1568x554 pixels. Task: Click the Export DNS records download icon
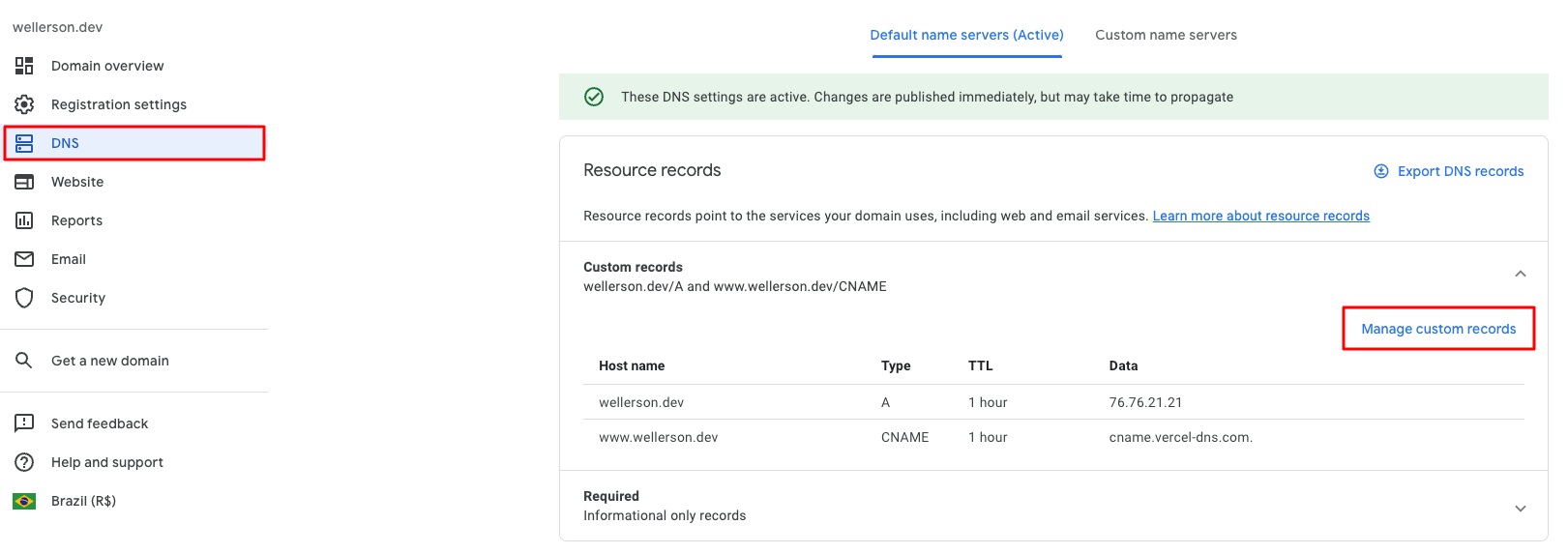coord(1381,171)
